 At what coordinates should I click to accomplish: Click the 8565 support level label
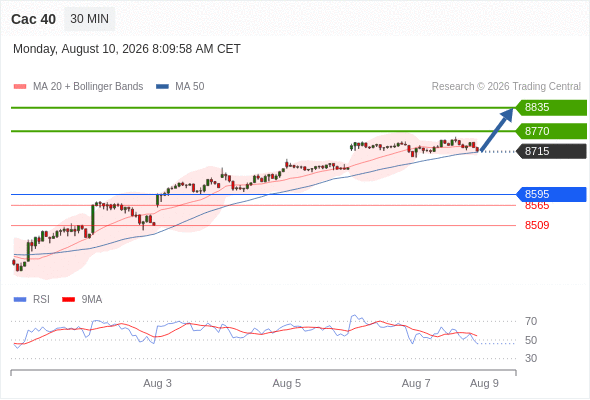[x=537, y=206]
